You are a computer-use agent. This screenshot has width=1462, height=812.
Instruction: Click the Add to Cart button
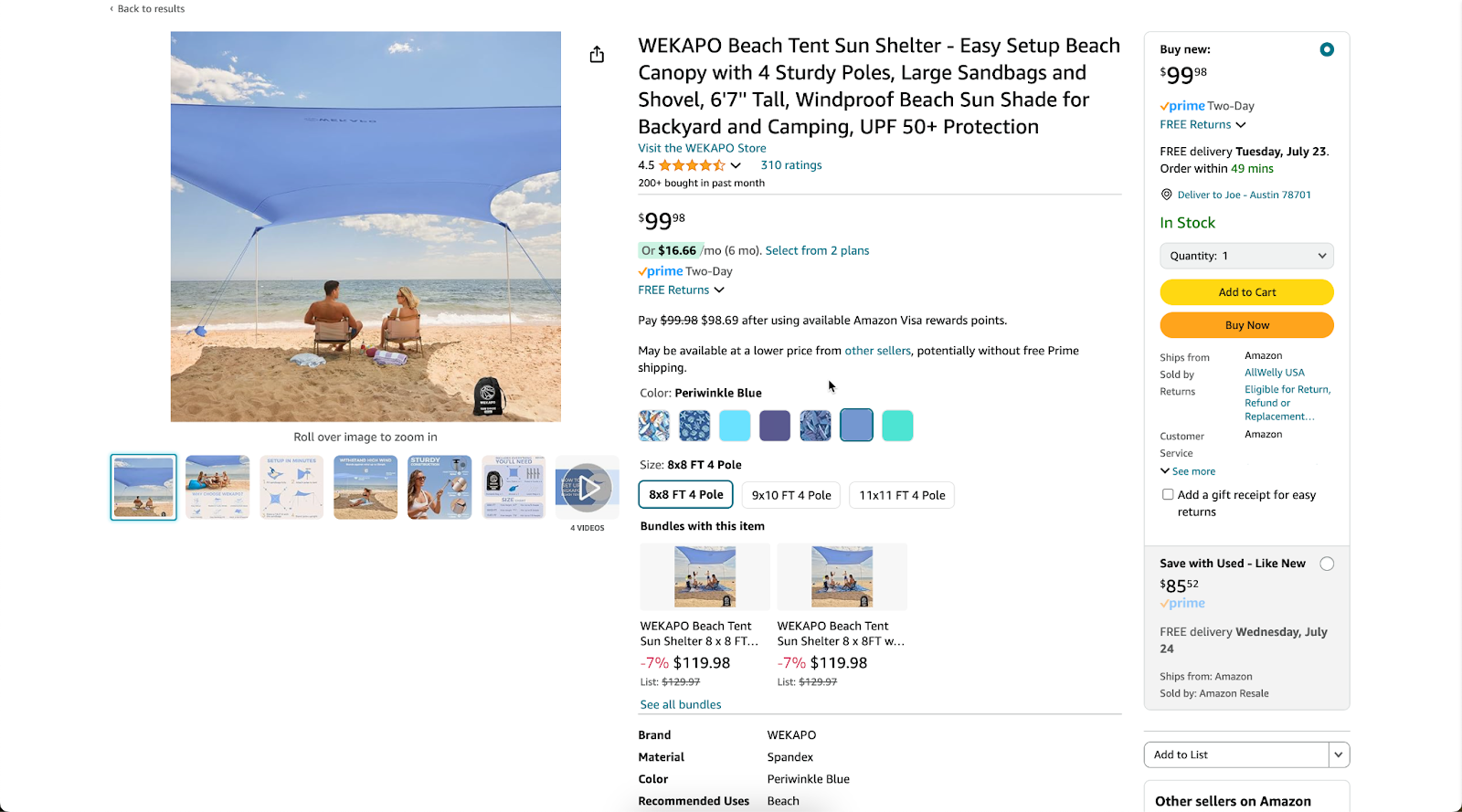tap(1246, 292)
